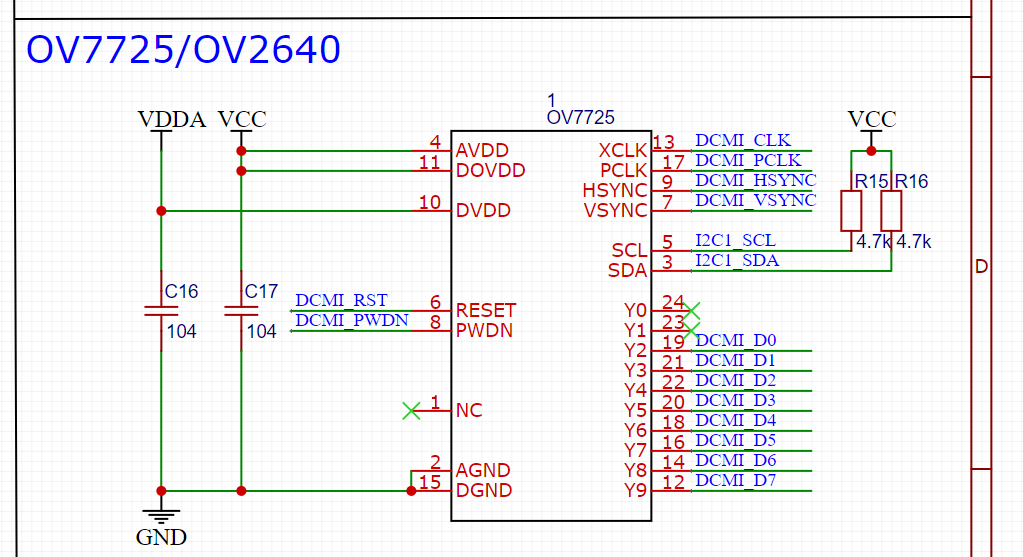Select the VCC power symbol above C17
The height and width of the screenshot is (557, 1023).
(242, 119)
